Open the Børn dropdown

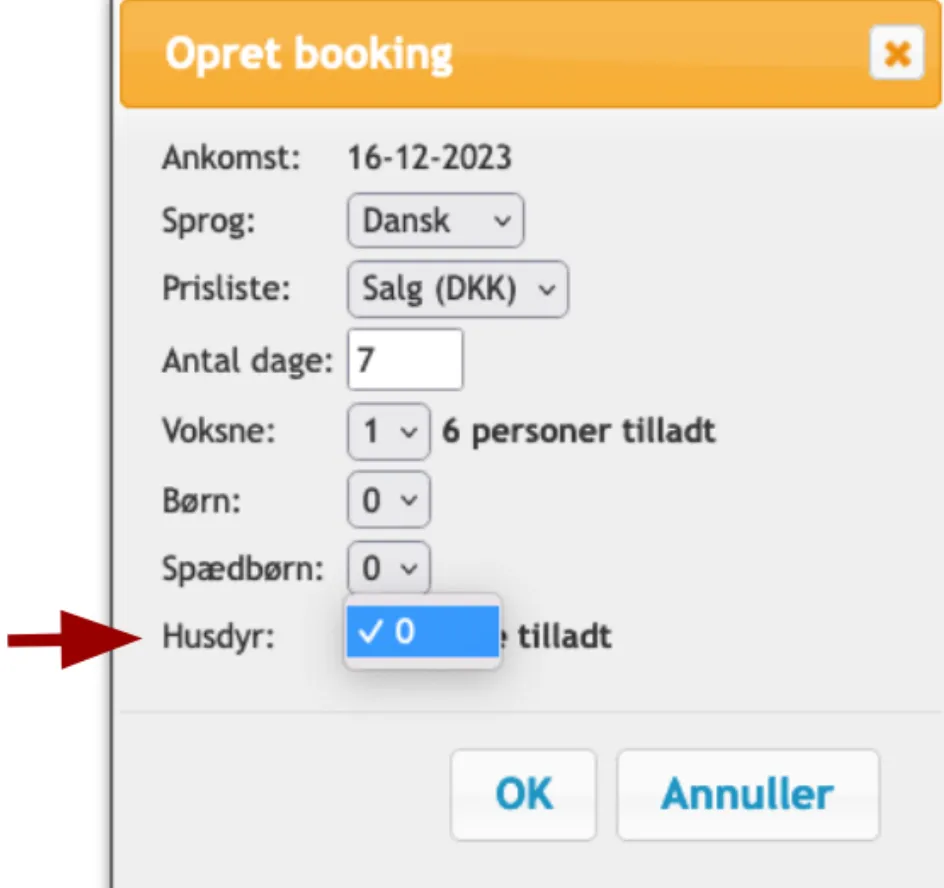tap(388, 500)
